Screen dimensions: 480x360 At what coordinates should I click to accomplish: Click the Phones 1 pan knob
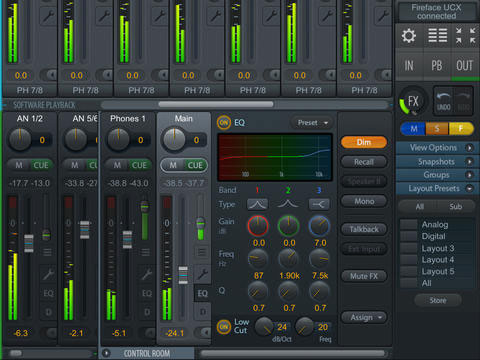tap(118, 139)
